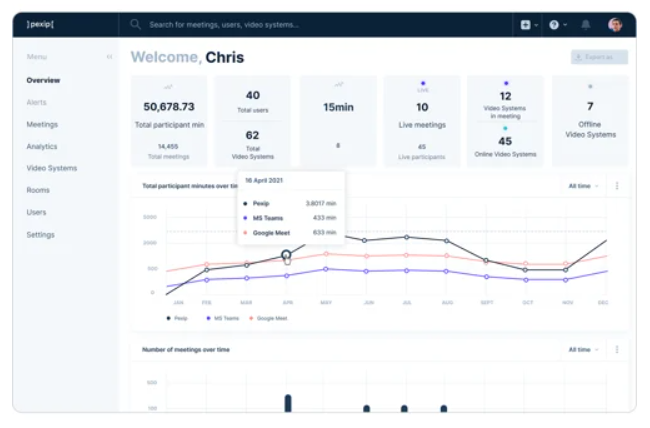This screenshot has width=650, height=428.
Task: Go to Meetings in sidebar
Action: pyautogui.click(x=42, y=125)
